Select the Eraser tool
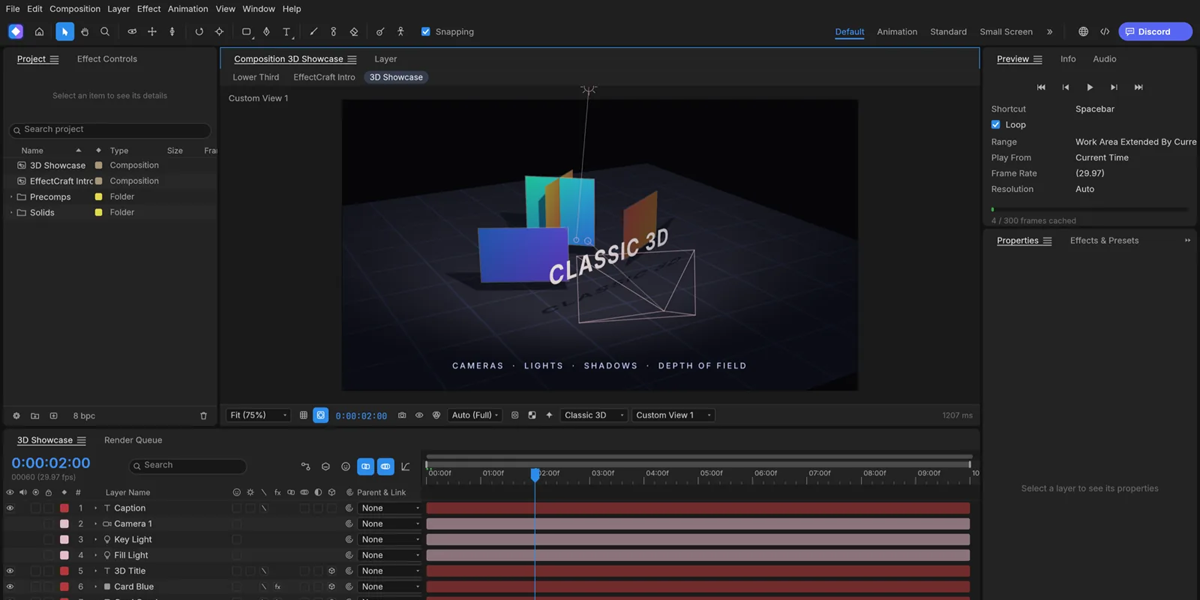This screenshot has height=600, width=1200. pyautogui.click(x=354, y=32)
